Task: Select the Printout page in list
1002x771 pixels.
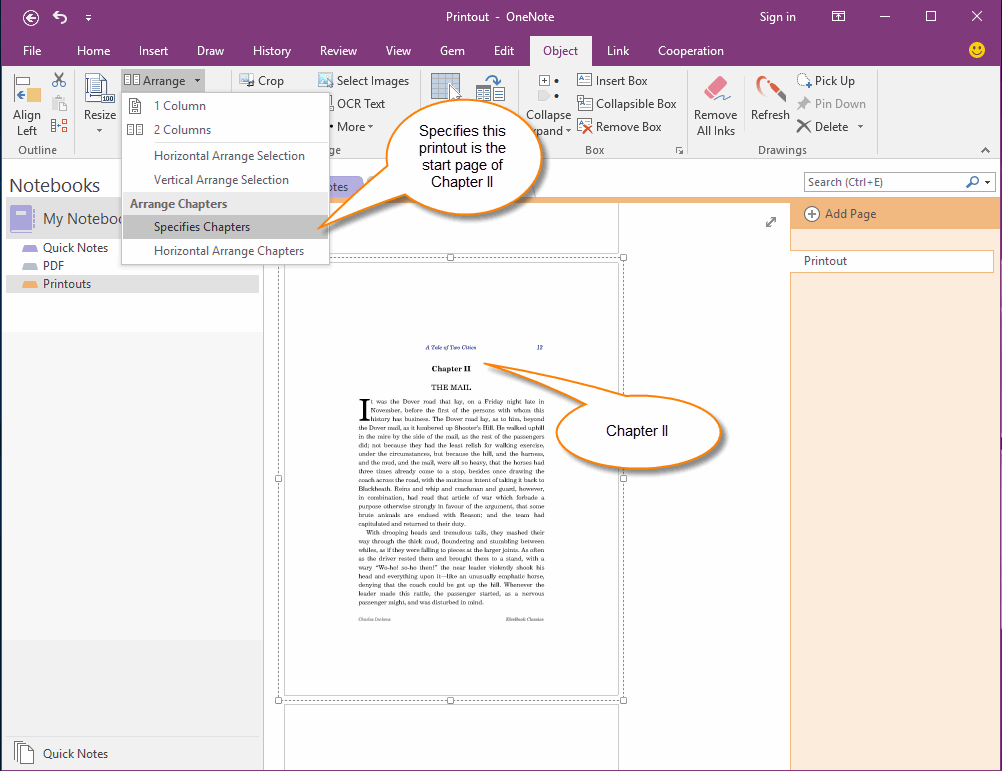Action: pos(892,261)
